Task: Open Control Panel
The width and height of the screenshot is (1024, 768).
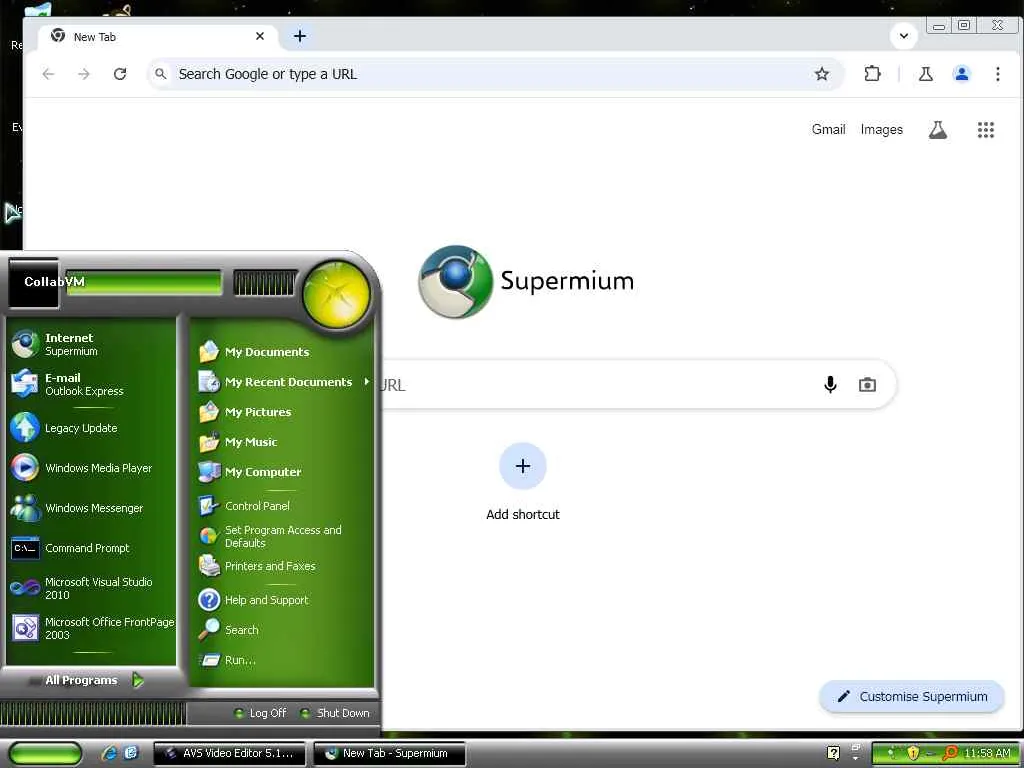Action: coord(284,505)
